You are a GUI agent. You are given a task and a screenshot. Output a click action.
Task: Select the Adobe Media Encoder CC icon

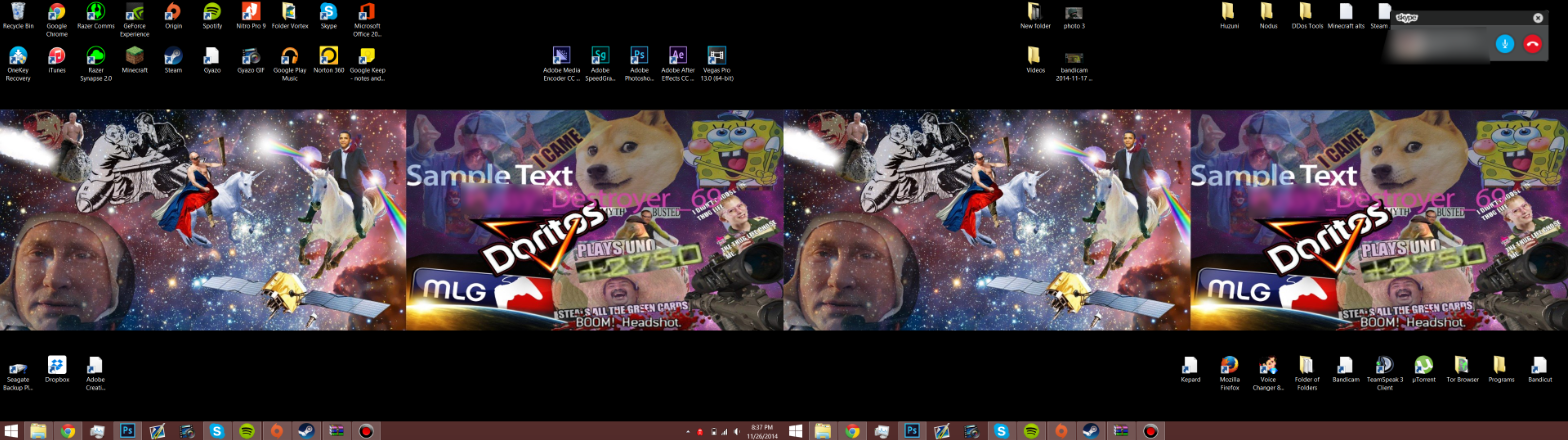tap(562, 63)
